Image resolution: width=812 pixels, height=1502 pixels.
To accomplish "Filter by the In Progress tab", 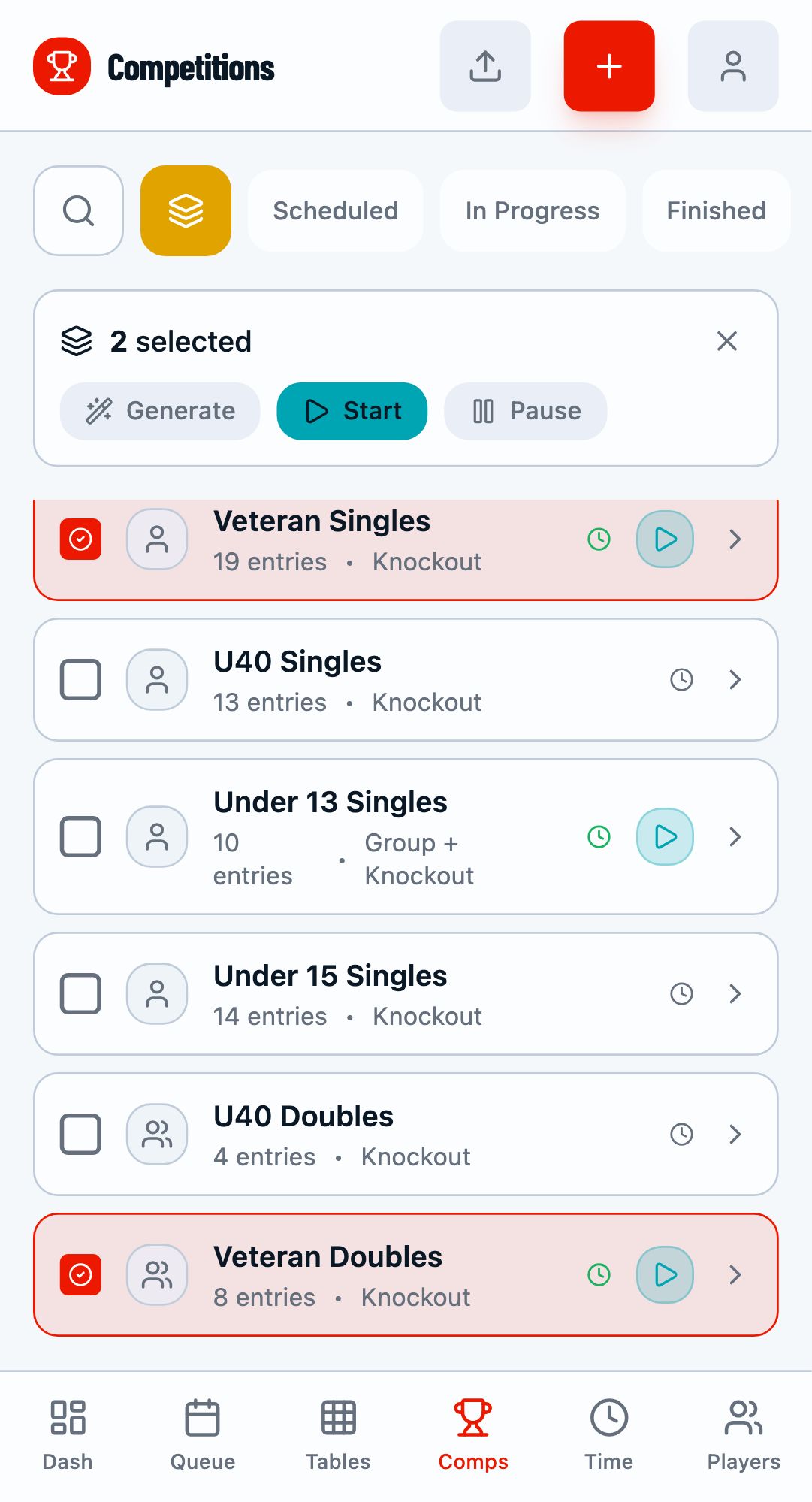I will (x=532, y=210).
